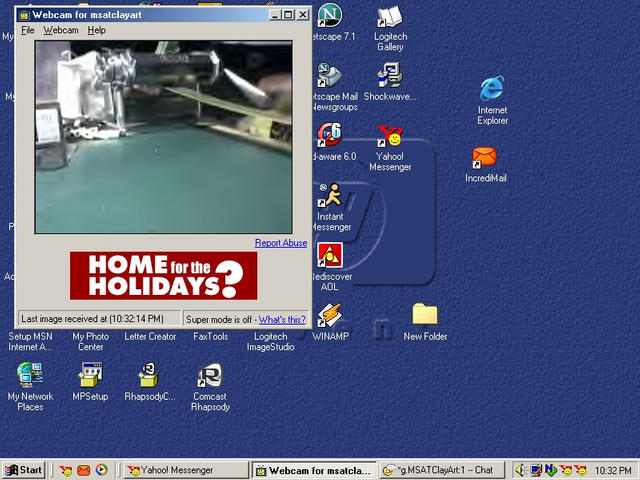Launch Yahoo Messenger from the quick launch bar

[65, 470]
